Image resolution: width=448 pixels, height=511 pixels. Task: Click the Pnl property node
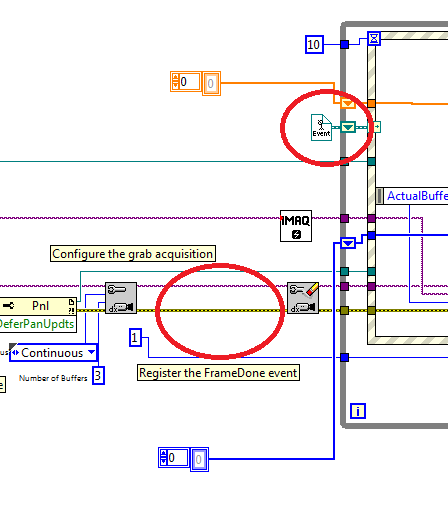tap(38, 306)
